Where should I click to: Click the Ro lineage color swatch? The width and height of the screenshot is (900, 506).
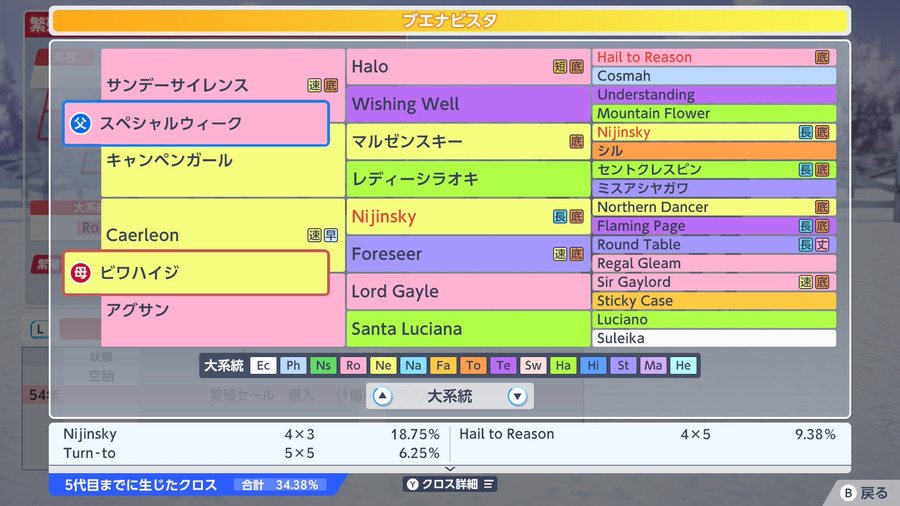point(353,365)
